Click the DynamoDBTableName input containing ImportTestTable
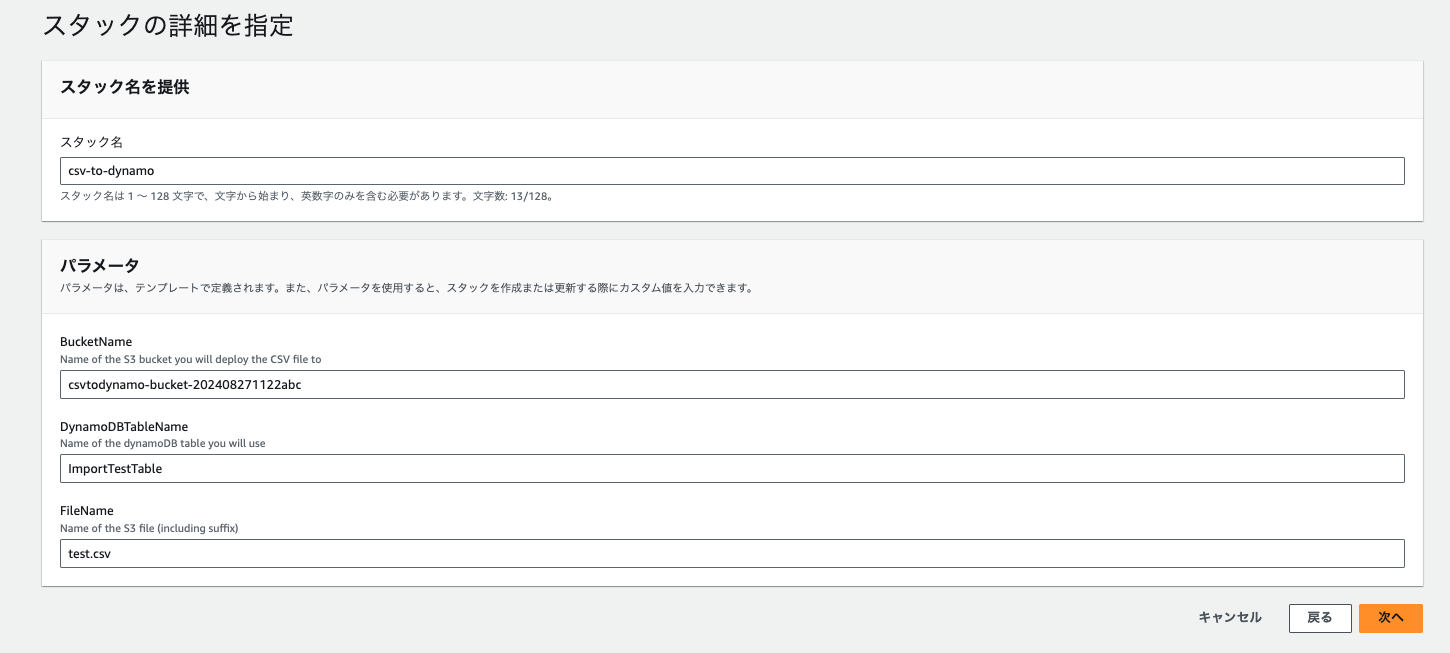1450x653 pixels. pos(732,469)
